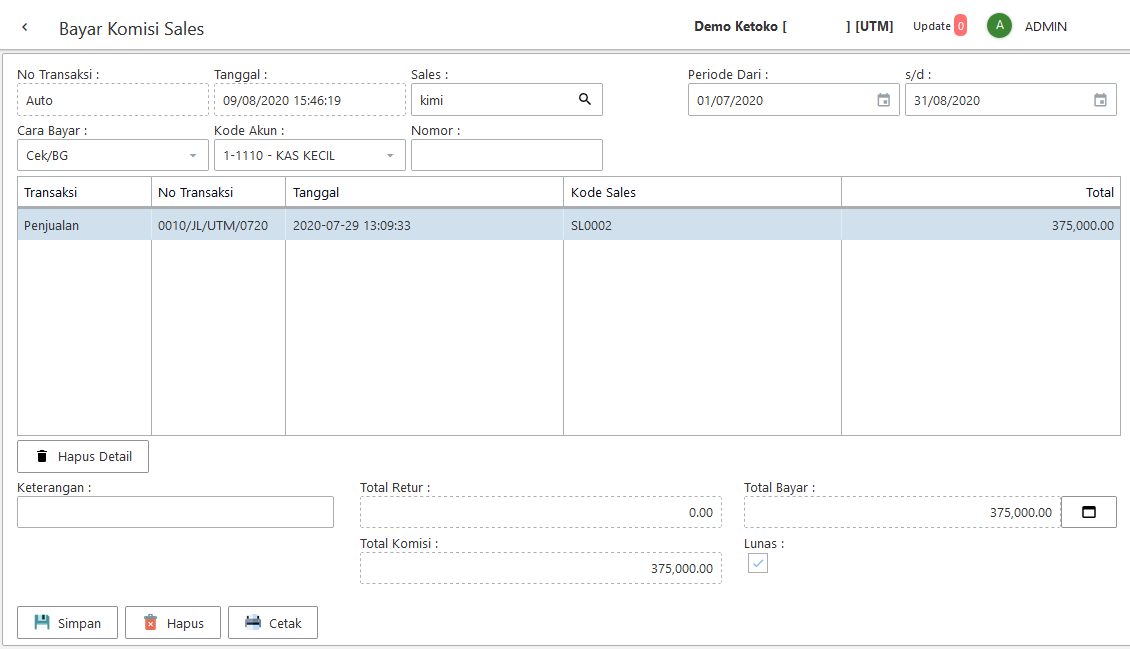Viewport: 1130px width, 649px height.
Task: Click the Hapus delete button
Action: (173, 623)
